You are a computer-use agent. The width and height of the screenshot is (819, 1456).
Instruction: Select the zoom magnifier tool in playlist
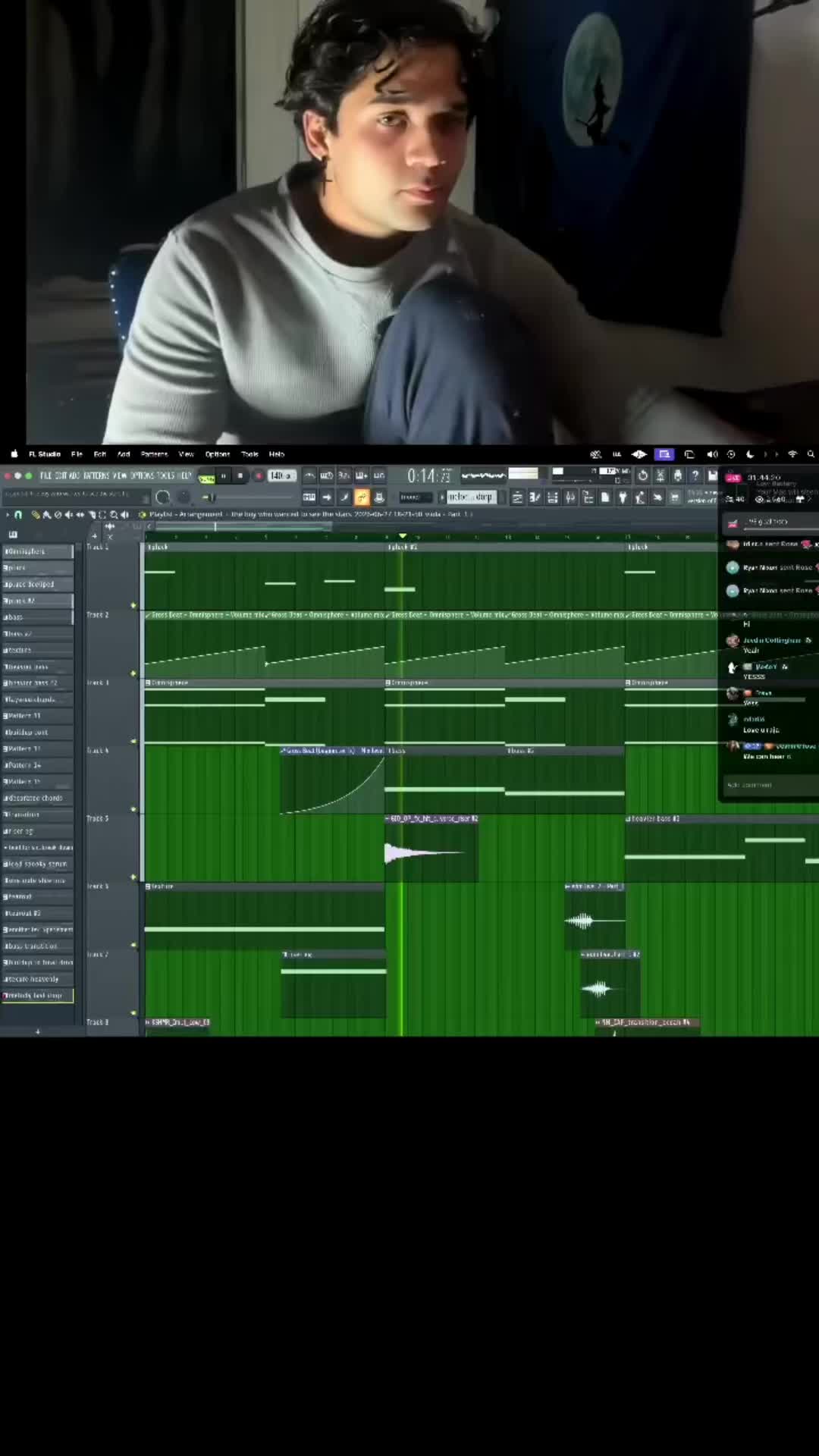coord(114,514)
